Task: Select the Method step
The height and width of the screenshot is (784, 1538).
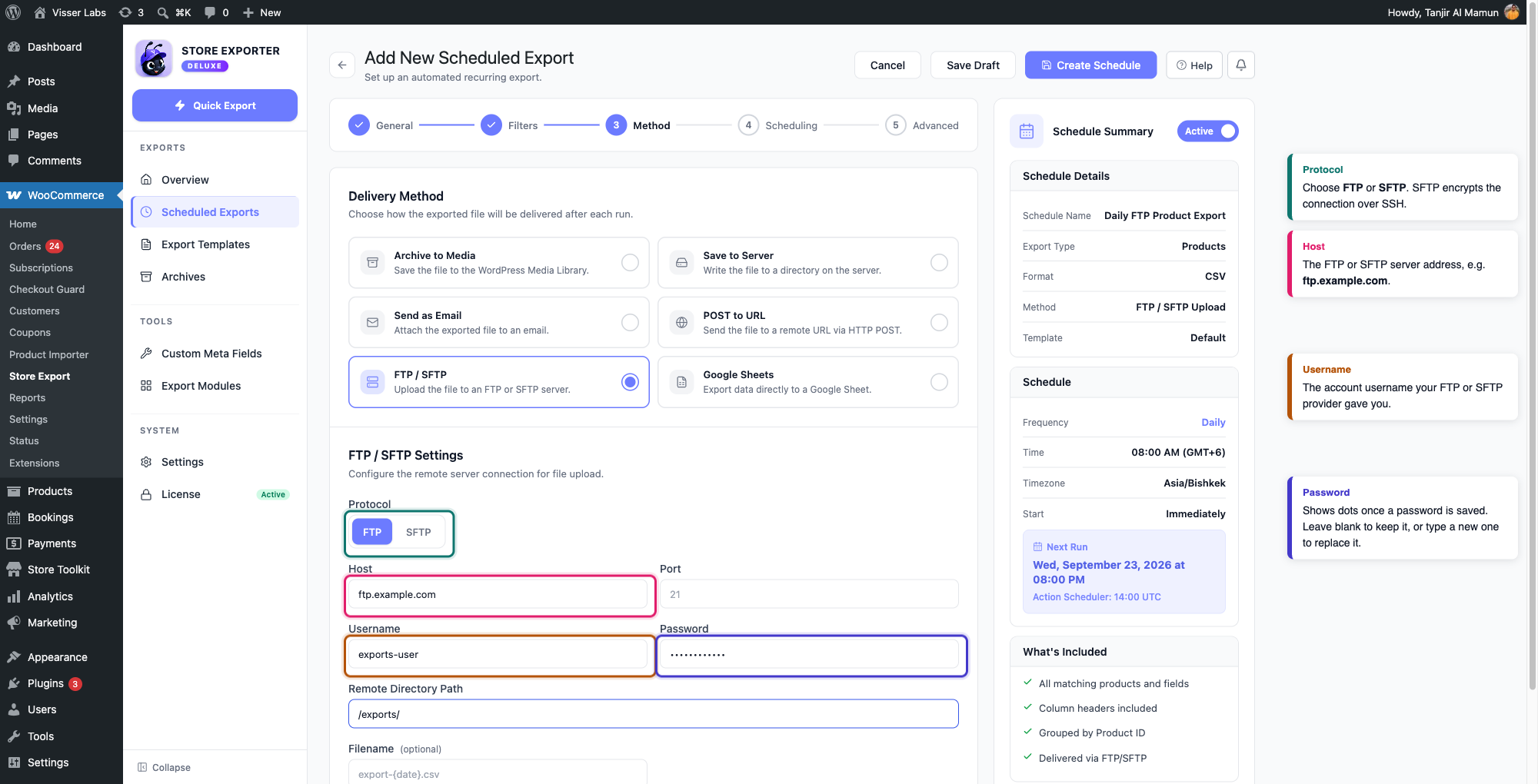Action: point(638,125)
